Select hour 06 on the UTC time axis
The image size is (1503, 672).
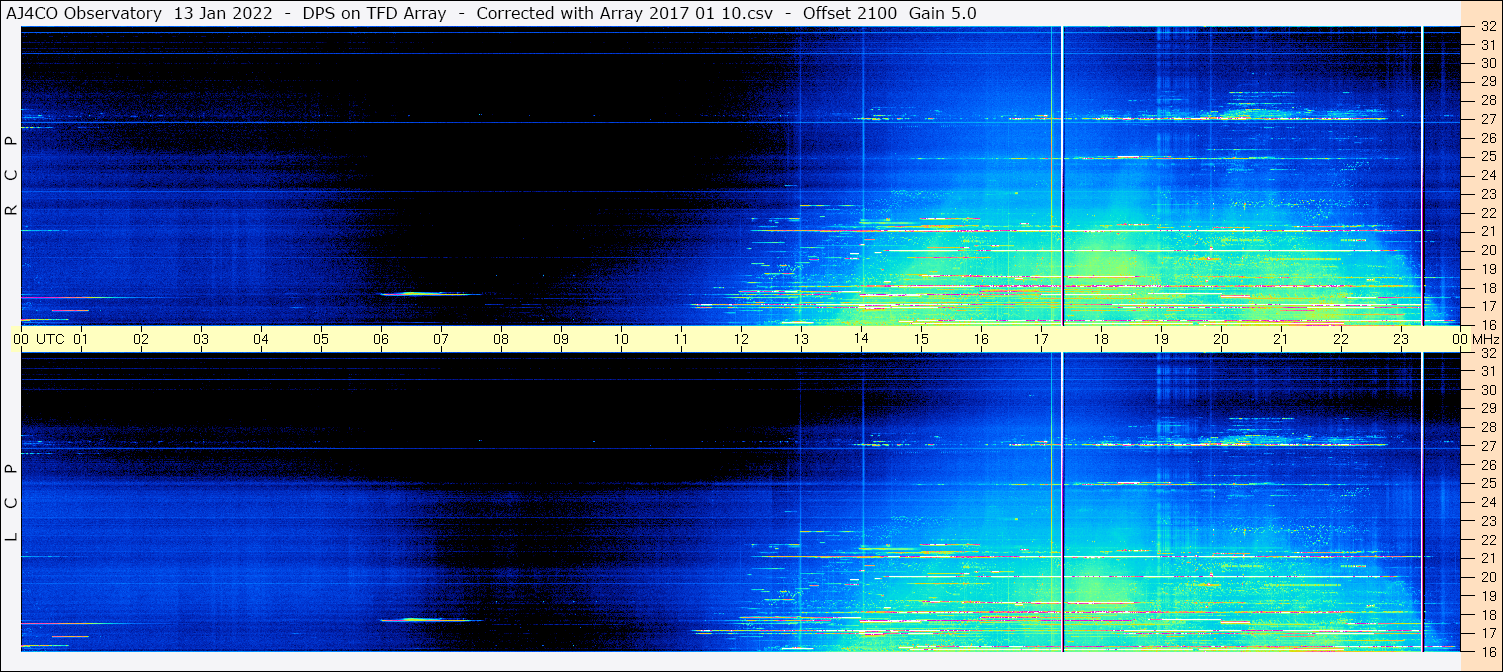click(381, 339)
